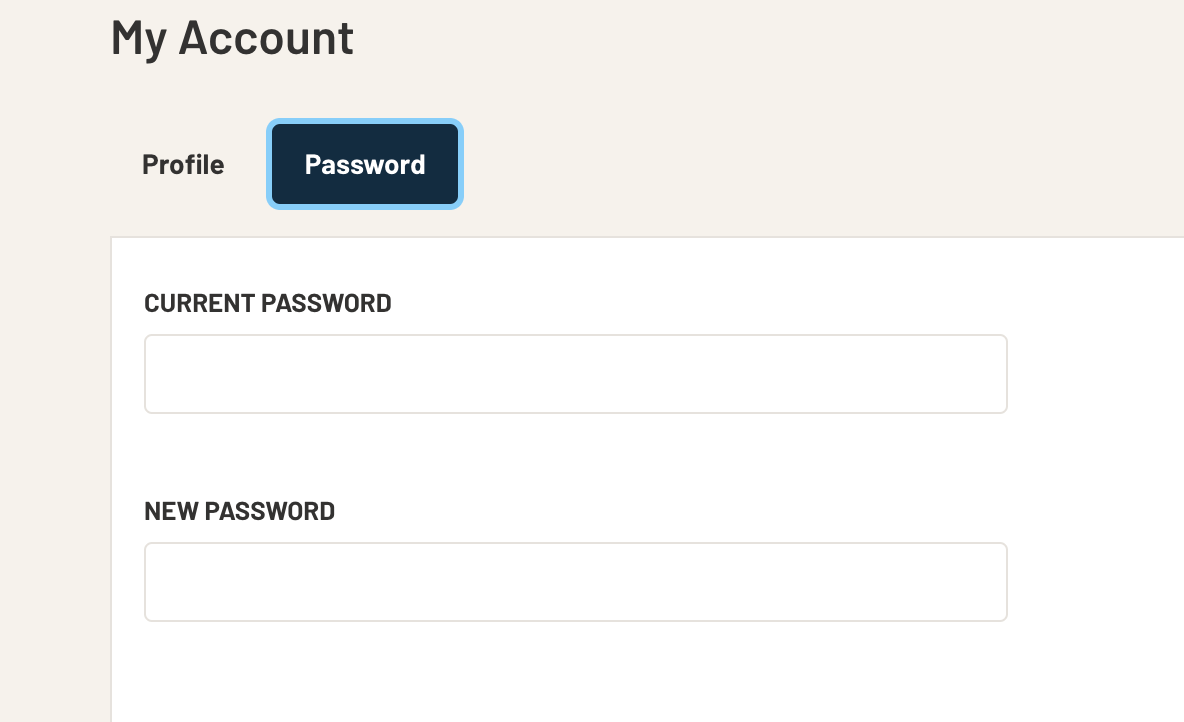Switch to the Profile tab

point(183,165)
